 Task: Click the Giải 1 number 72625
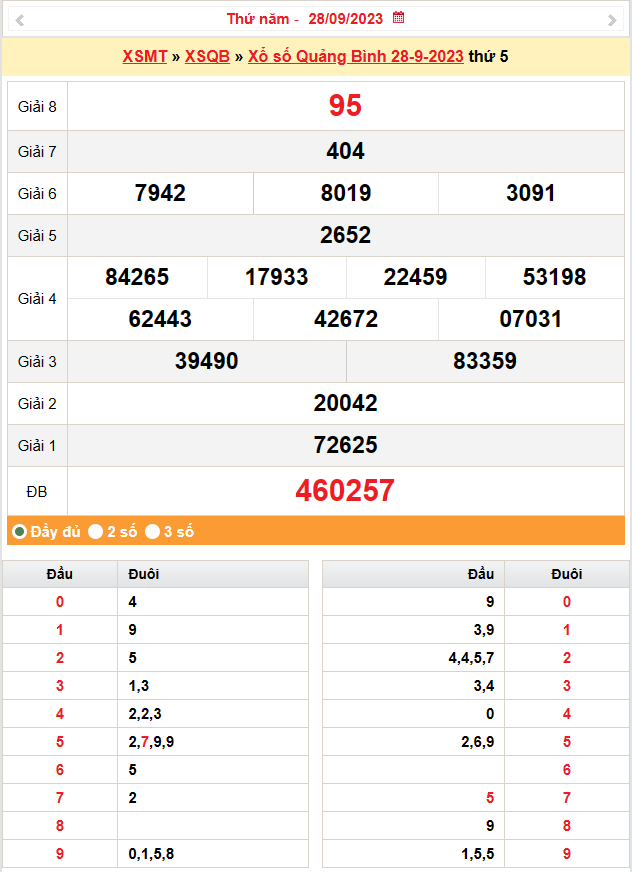click(x=345, y=445)
